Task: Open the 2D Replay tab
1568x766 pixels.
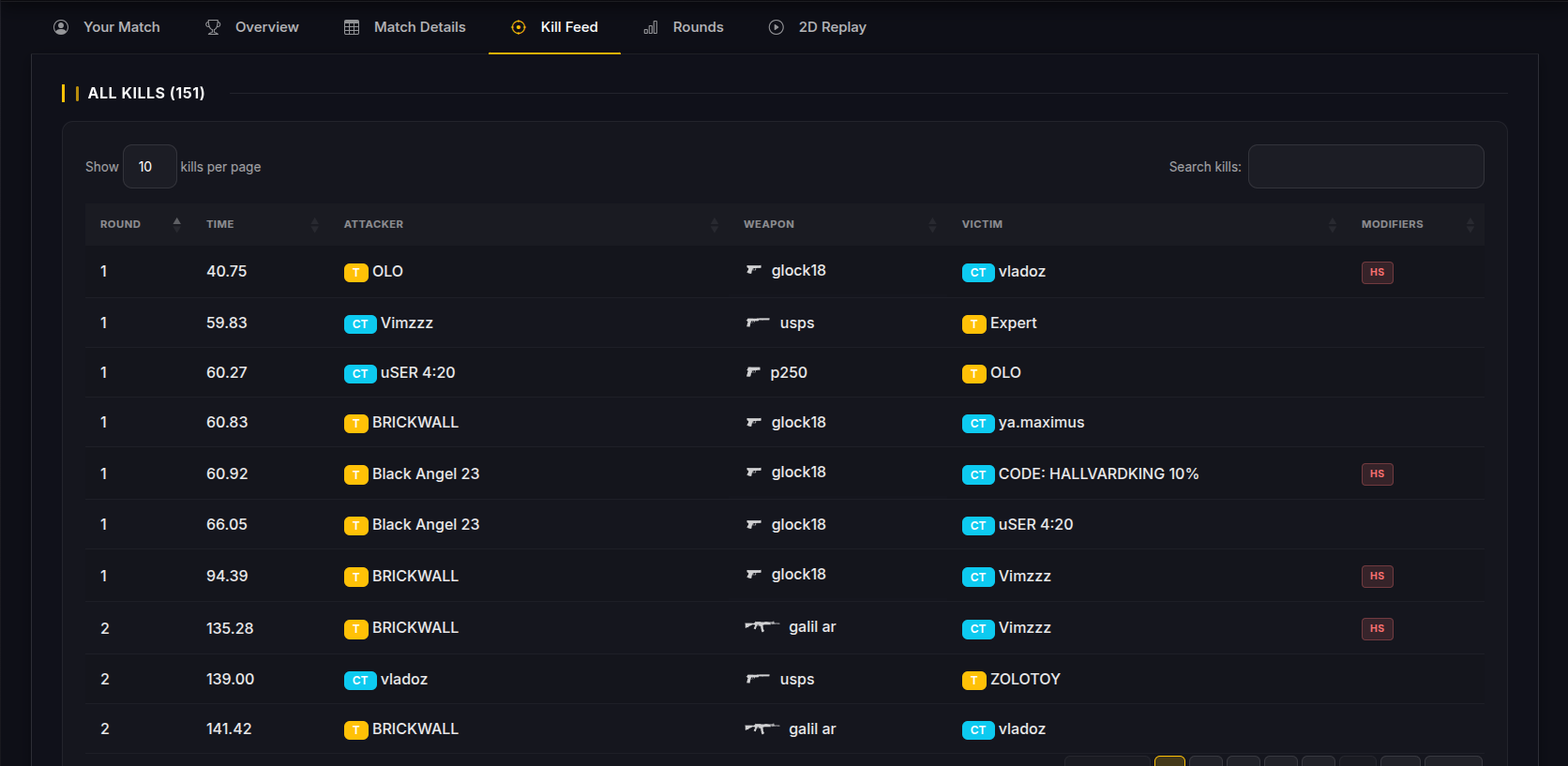Action: coord(817,27)
